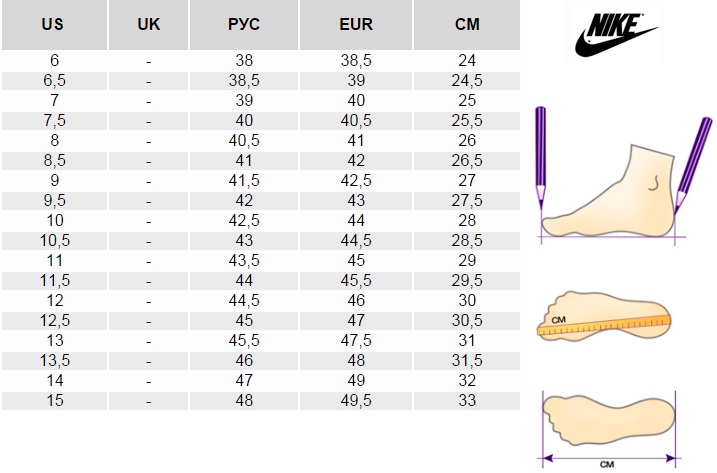Click the CM label on measuring tape
Screen dimensions: 717x473
click(x=558, y=320)
